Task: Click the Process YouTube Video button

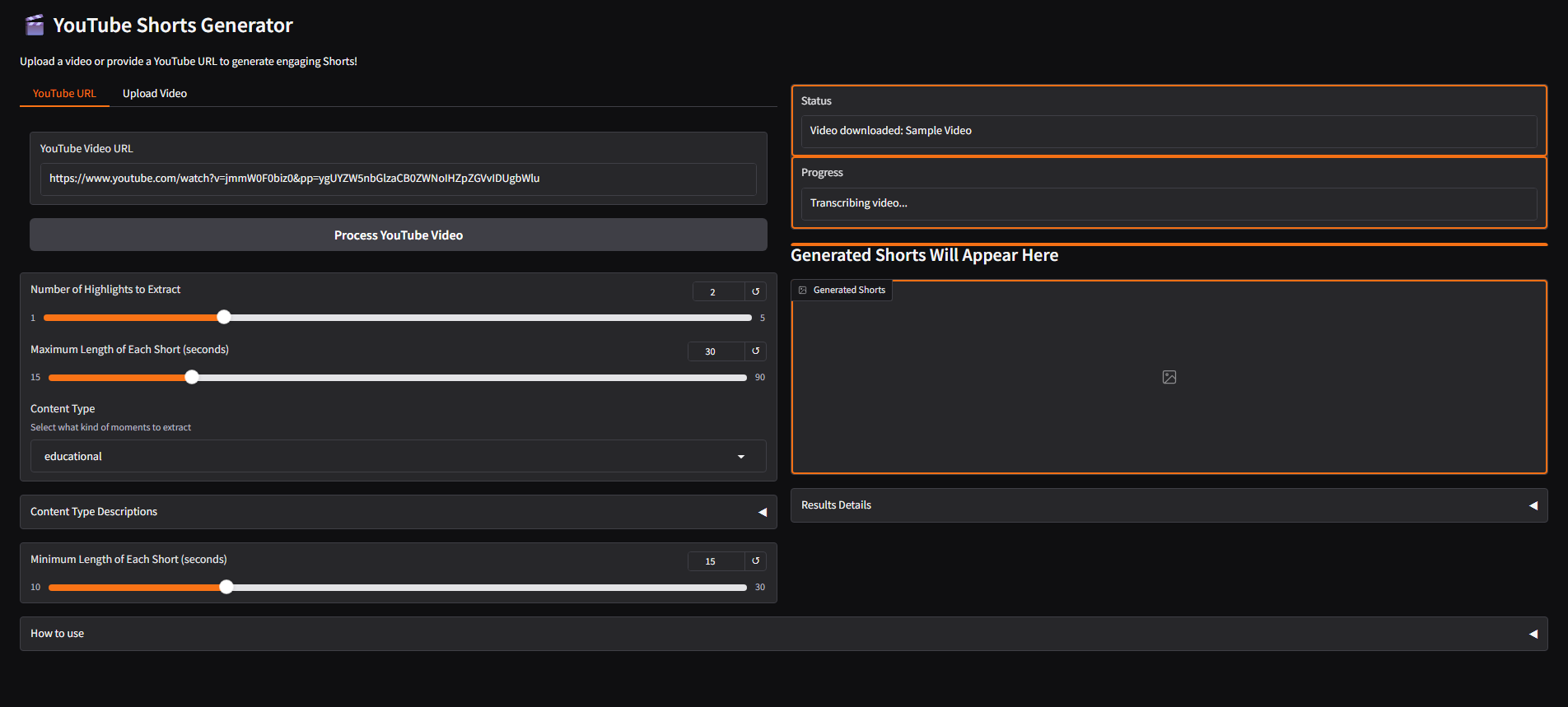Action: click(x=399, y=235)
